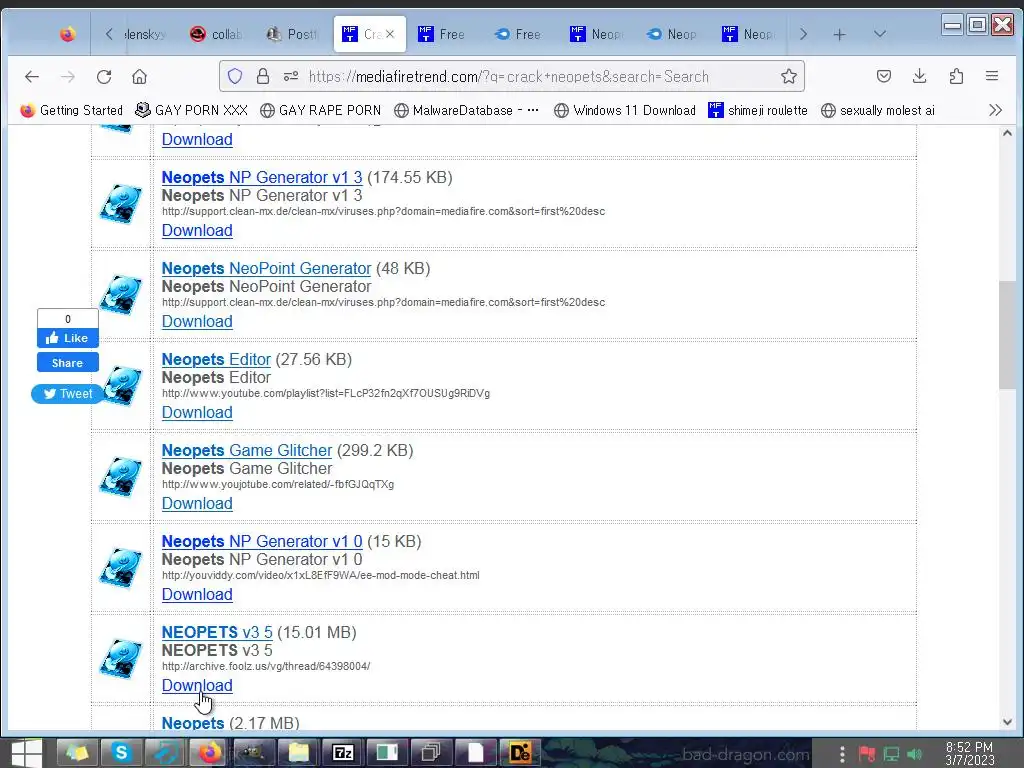
Task: Download Neopets Game Glitcher
Action: (197, 503)
